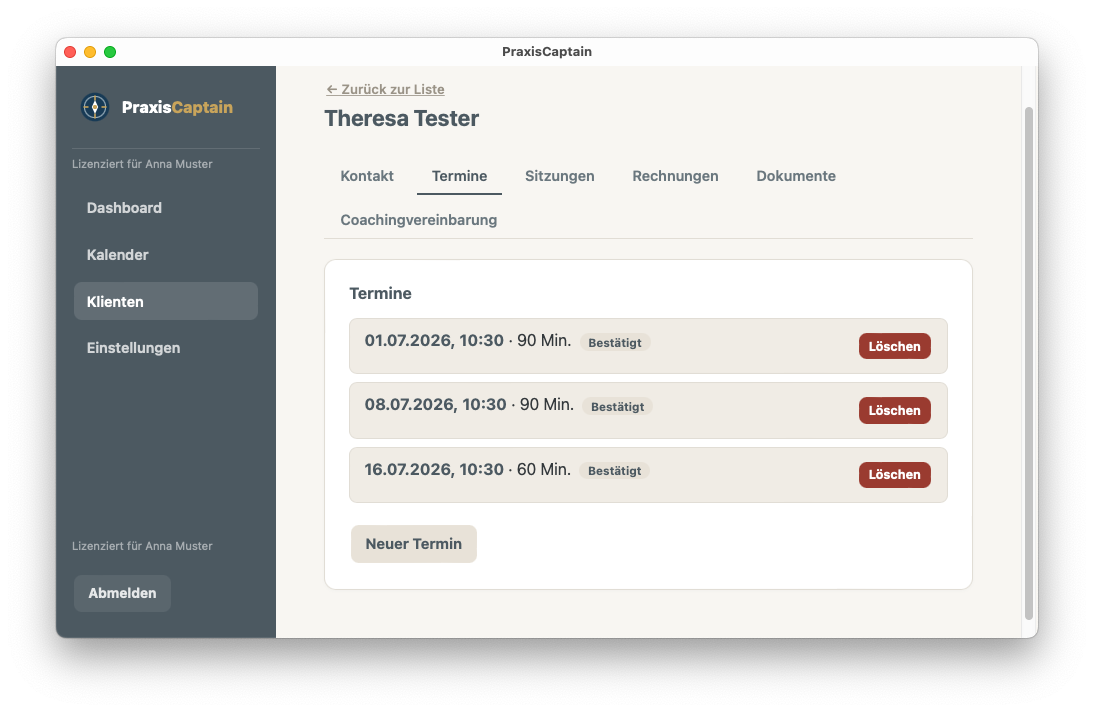Click the Abmelden button
Viewport: 1094px width, 712px height.
click(122, 593)
